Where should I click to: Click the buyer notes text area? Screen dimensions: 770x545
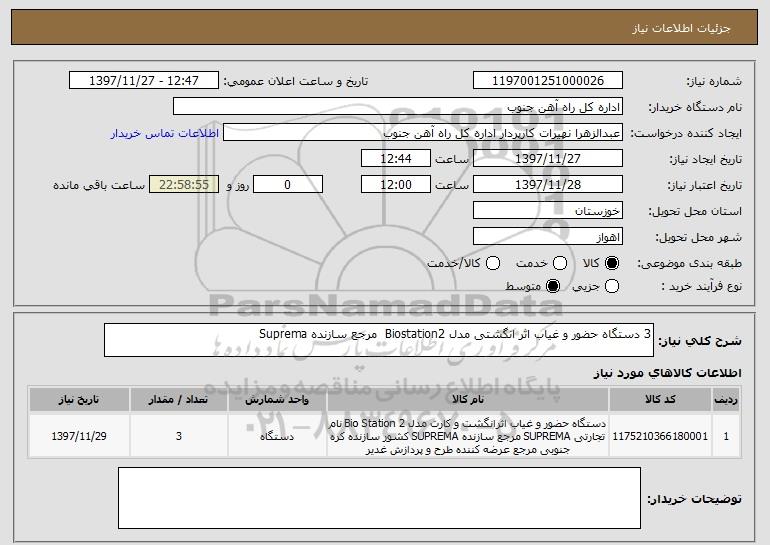(x=379, y=498)
